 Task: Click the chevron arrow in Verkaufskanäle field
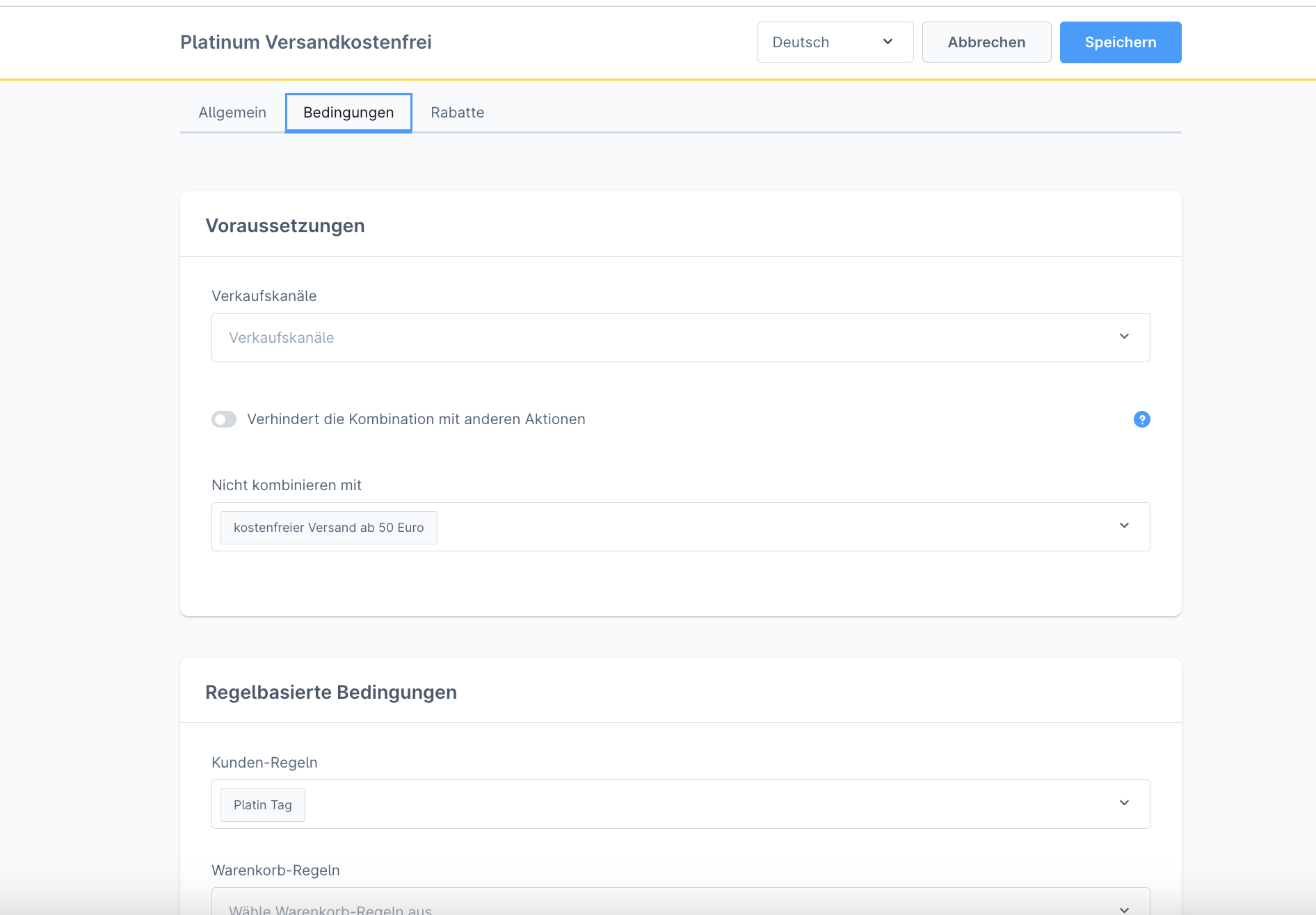(1124, 337)
